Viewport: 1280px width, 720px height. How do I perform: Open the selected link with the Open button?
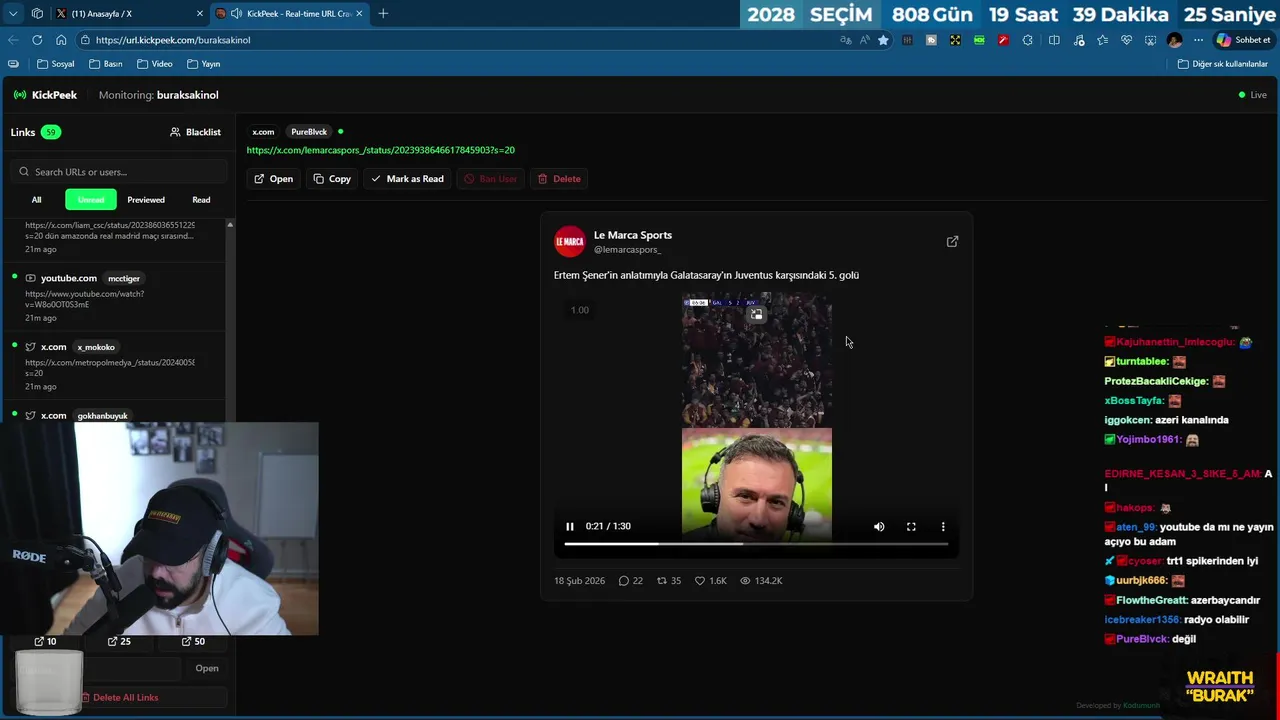(x=273, y=179)
